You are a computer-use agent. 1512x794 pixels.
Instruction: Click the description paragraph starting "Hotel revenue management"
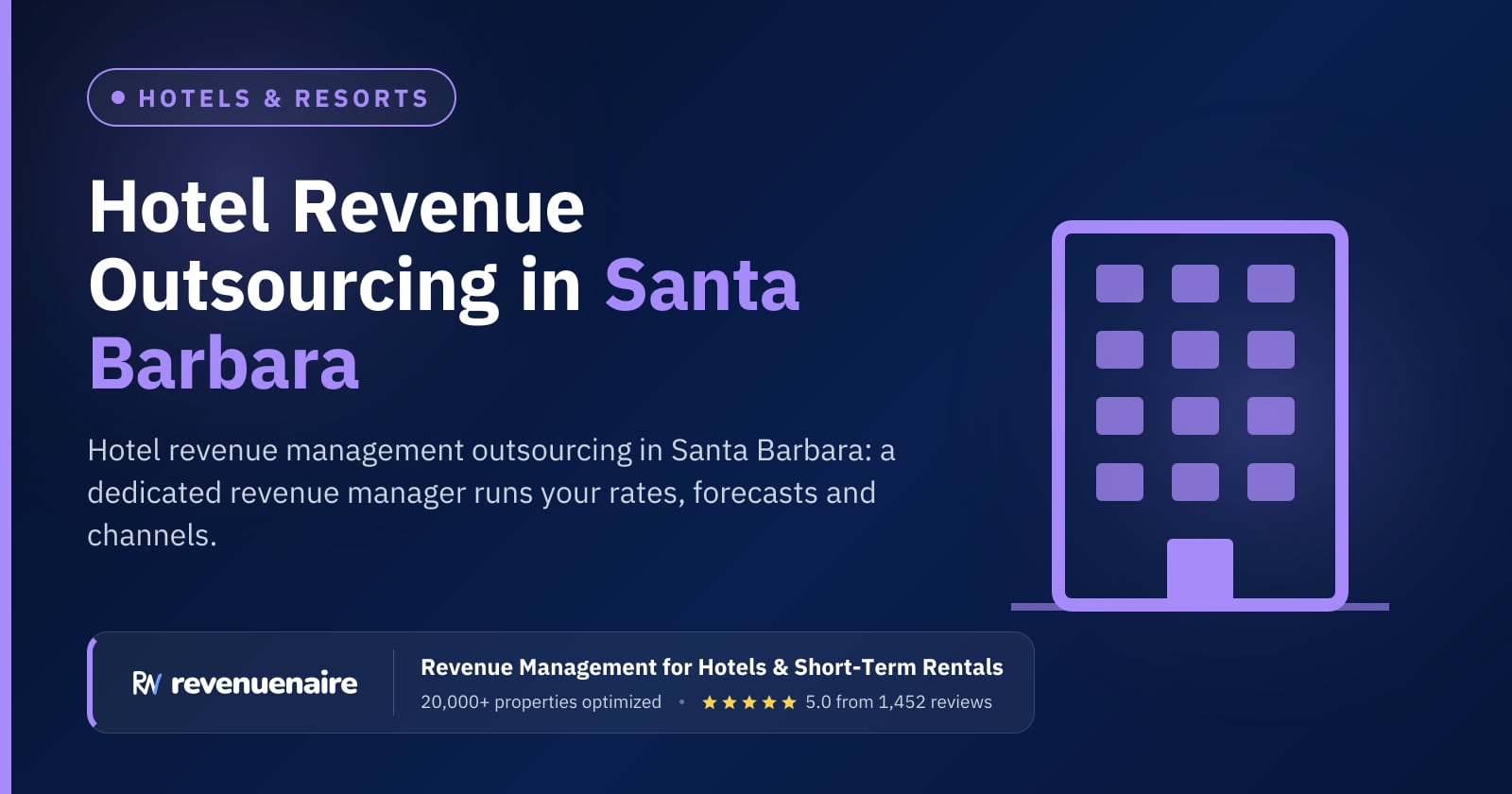[x=490, y=492]
